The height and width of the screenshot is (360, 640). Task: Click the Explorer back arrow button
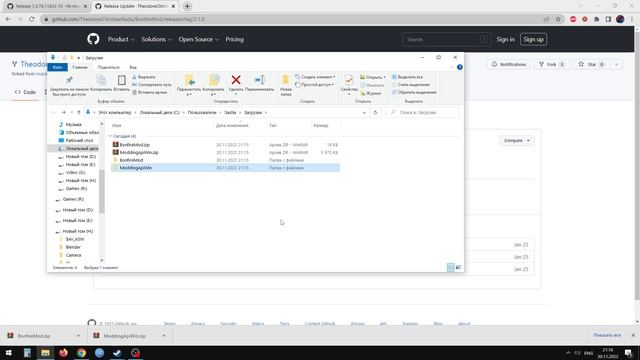53,113
